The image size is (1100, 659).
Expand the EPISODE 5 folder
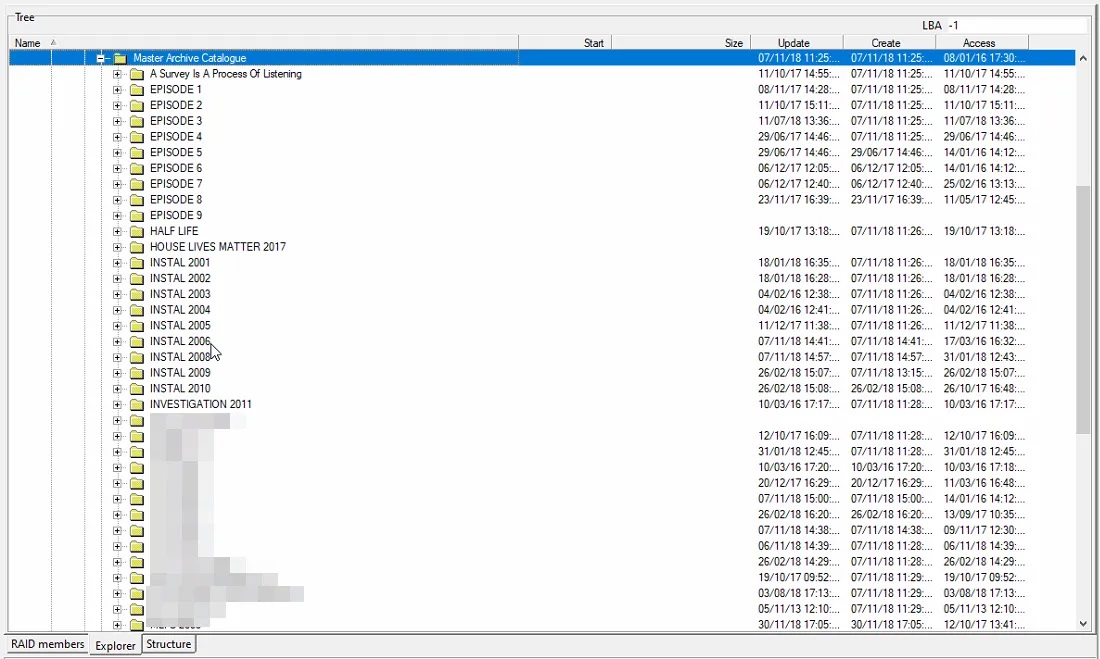(x=117, y=153)
